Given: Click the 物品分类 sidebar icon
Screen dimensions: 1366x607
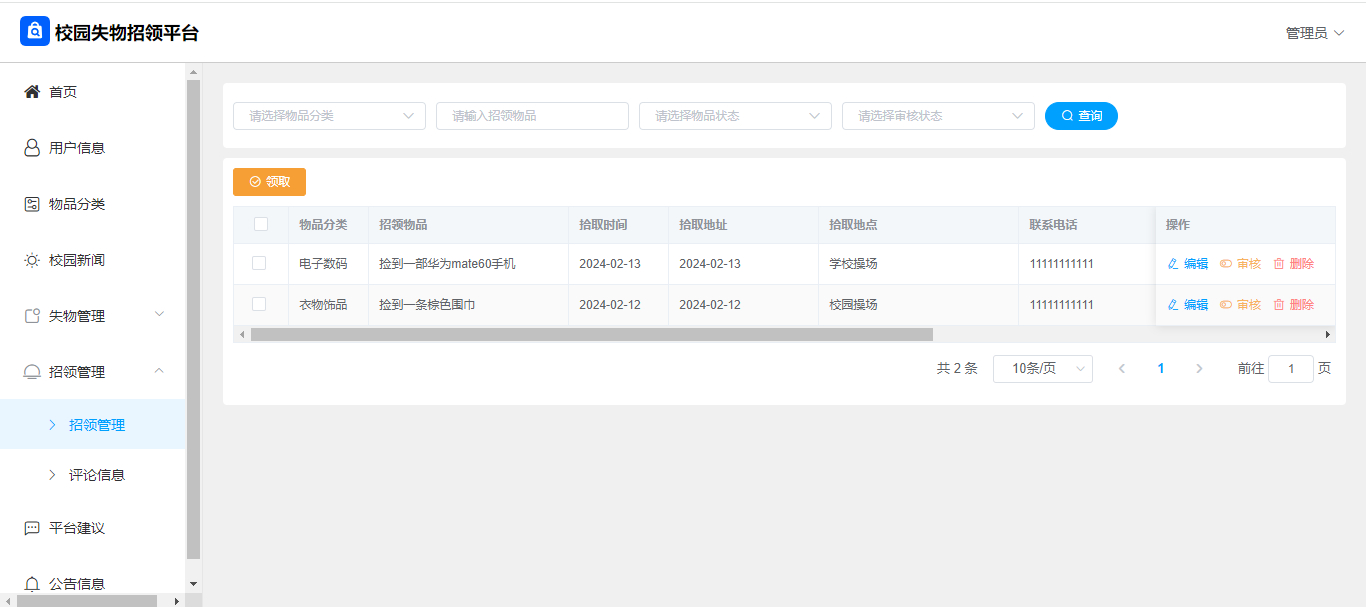Looking at the screenshot, I should [32, 204].
